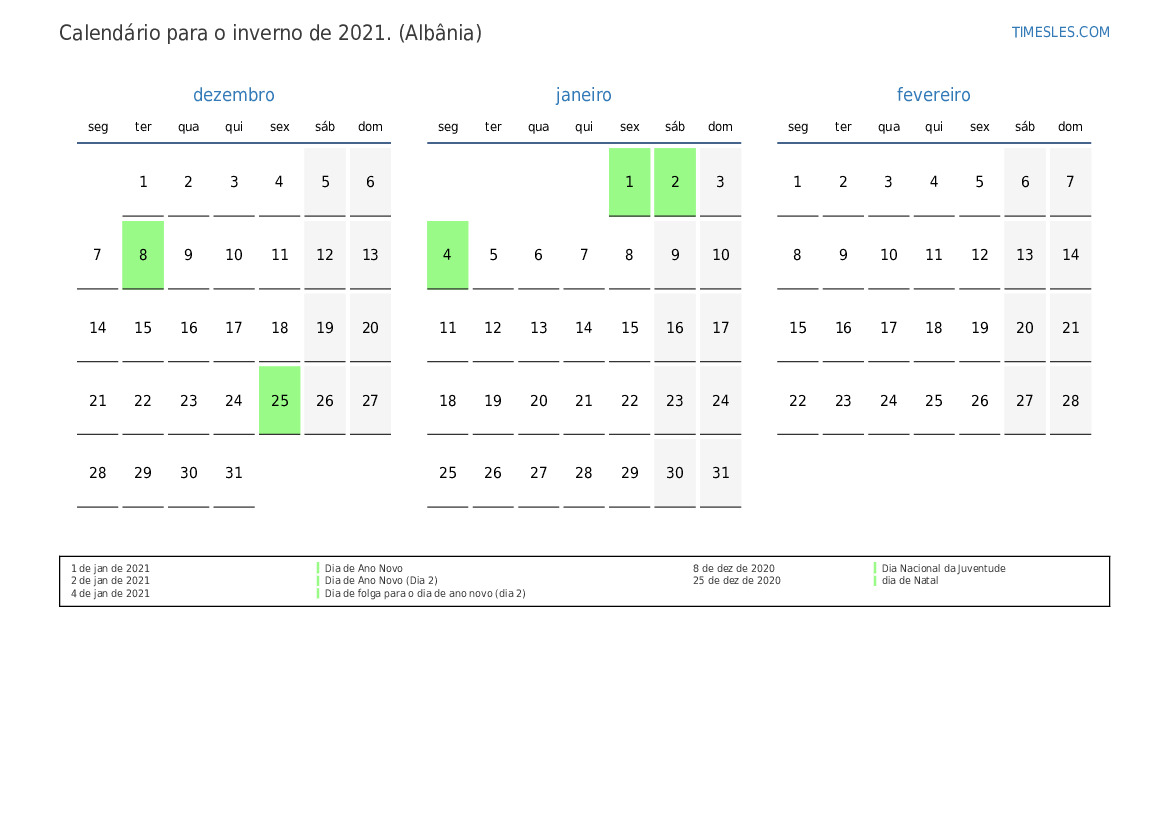Select highlighted January 4 cell
Viewport: 1169px width, 827px height.
[x=447, y=255]
